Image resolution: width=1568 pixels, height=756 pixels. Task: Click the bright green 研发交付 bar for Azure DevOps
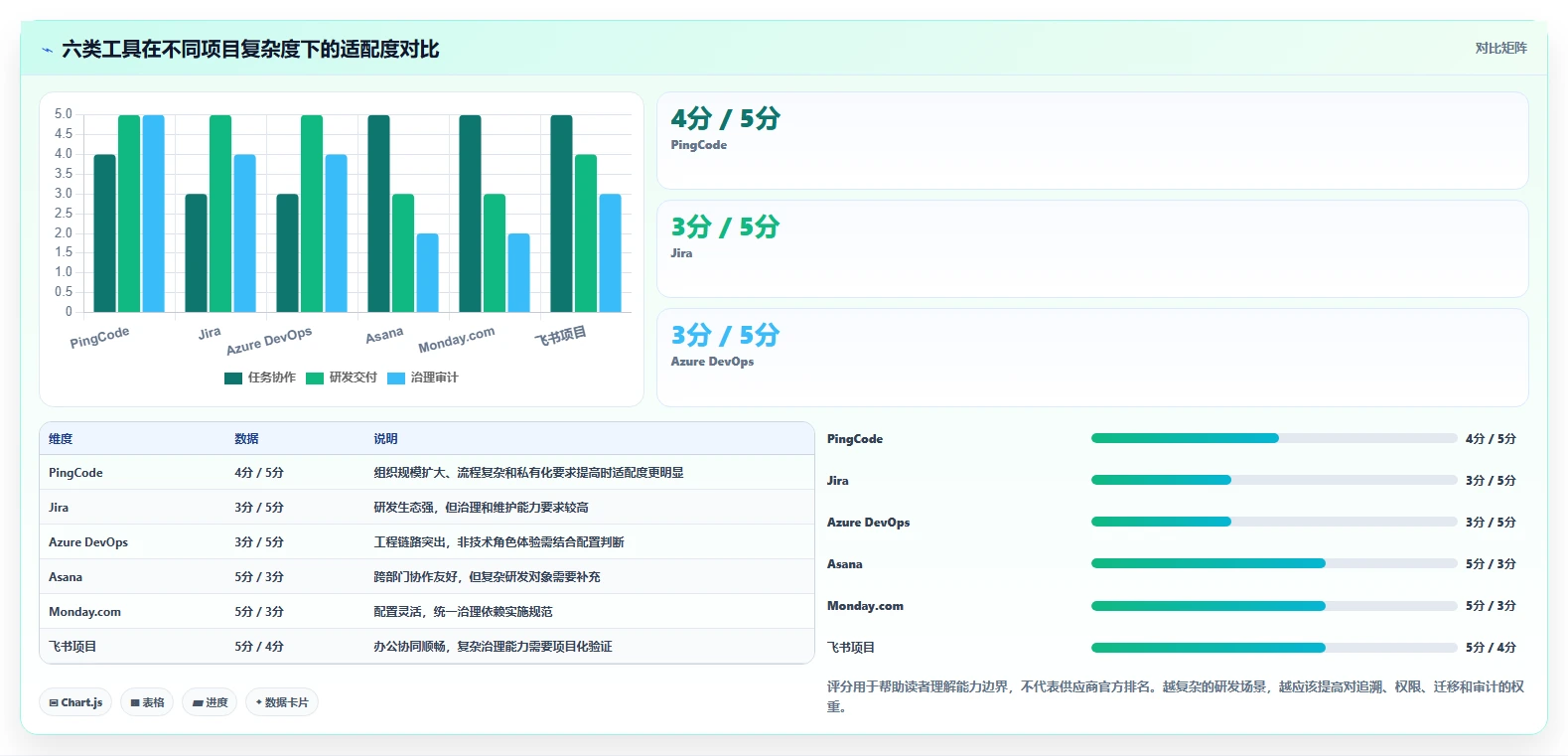312,214
